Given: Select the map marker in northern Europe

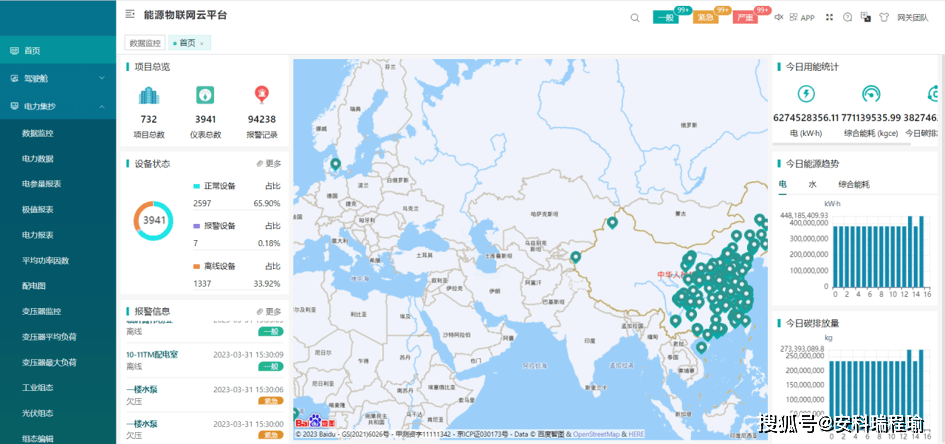Looking at the screenshot, I should point(336,164).
